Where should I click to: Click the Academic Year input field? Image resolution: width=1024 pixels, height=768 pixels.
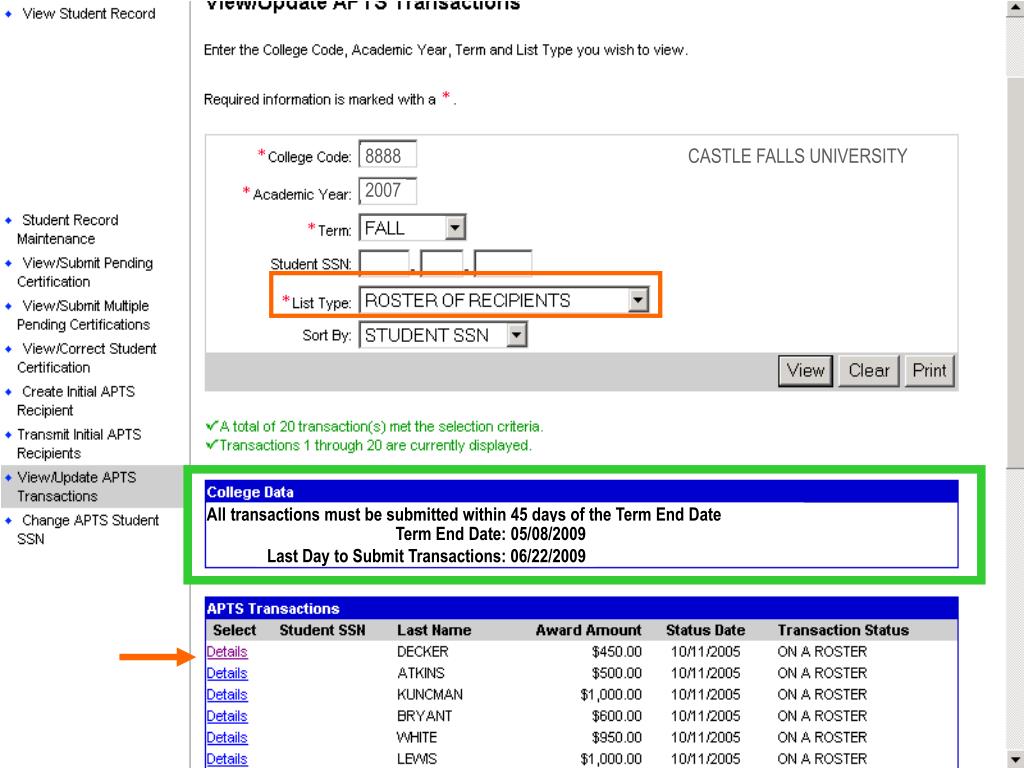tap(387, 191)
